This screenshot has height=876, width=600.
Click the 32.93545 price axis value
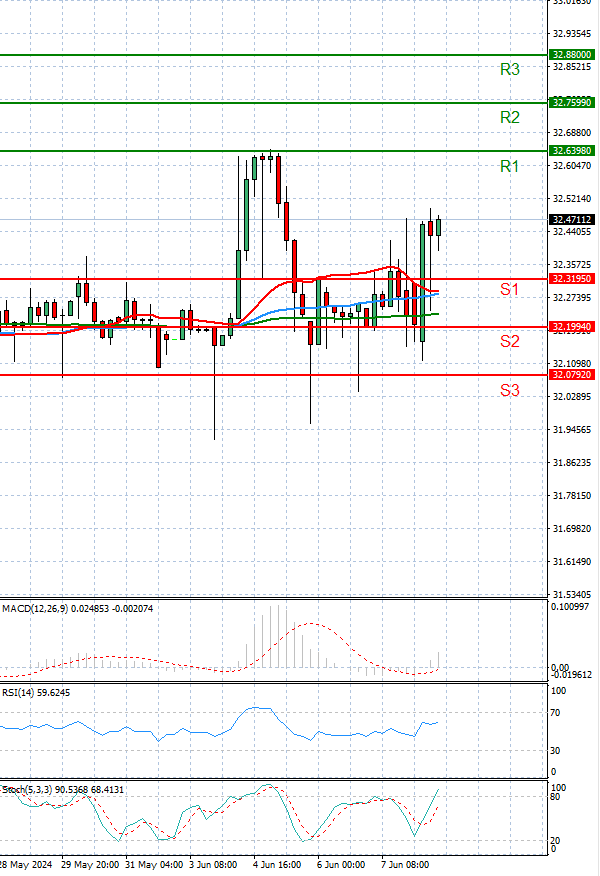(572, 34)
